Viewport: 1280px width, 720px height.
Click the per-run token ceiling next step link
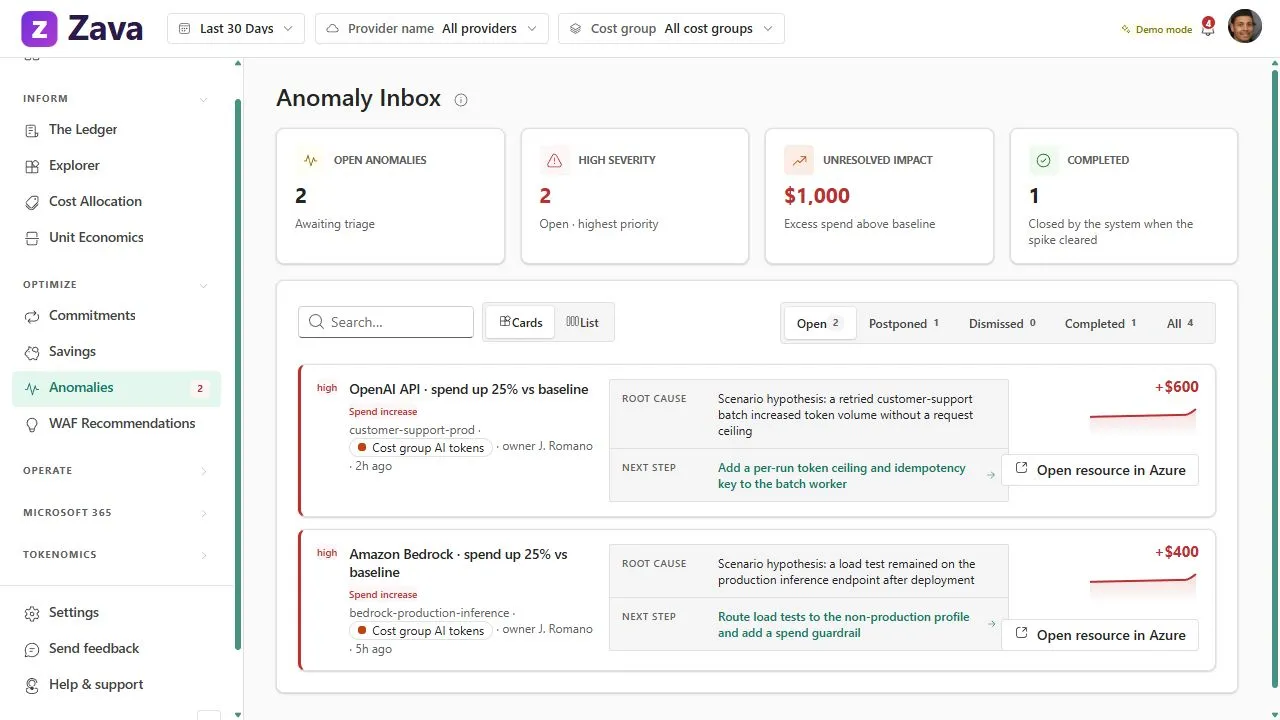click(x=842, y=476)
